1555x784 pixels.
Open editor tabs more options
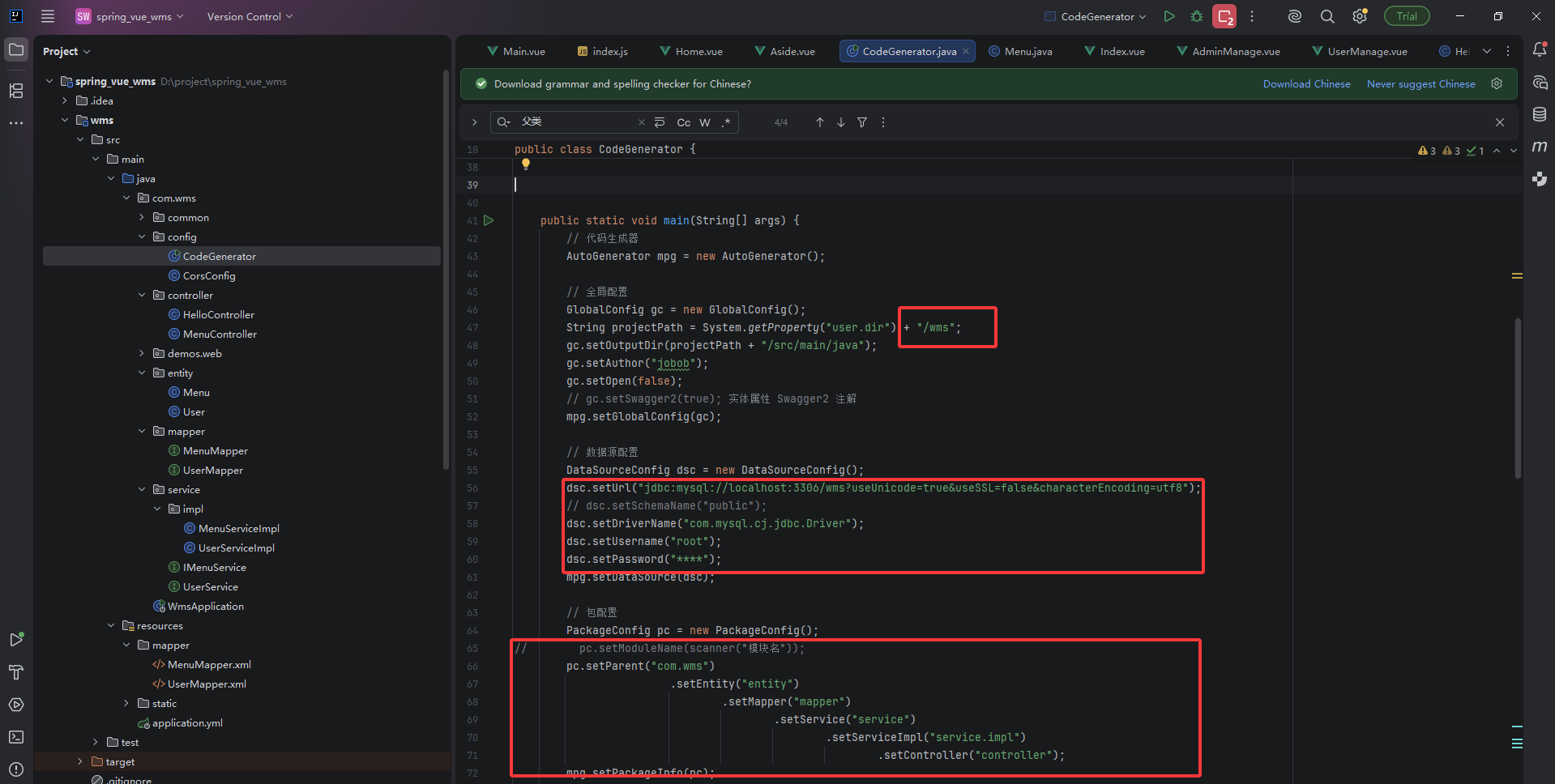(x=1508, y=51)
